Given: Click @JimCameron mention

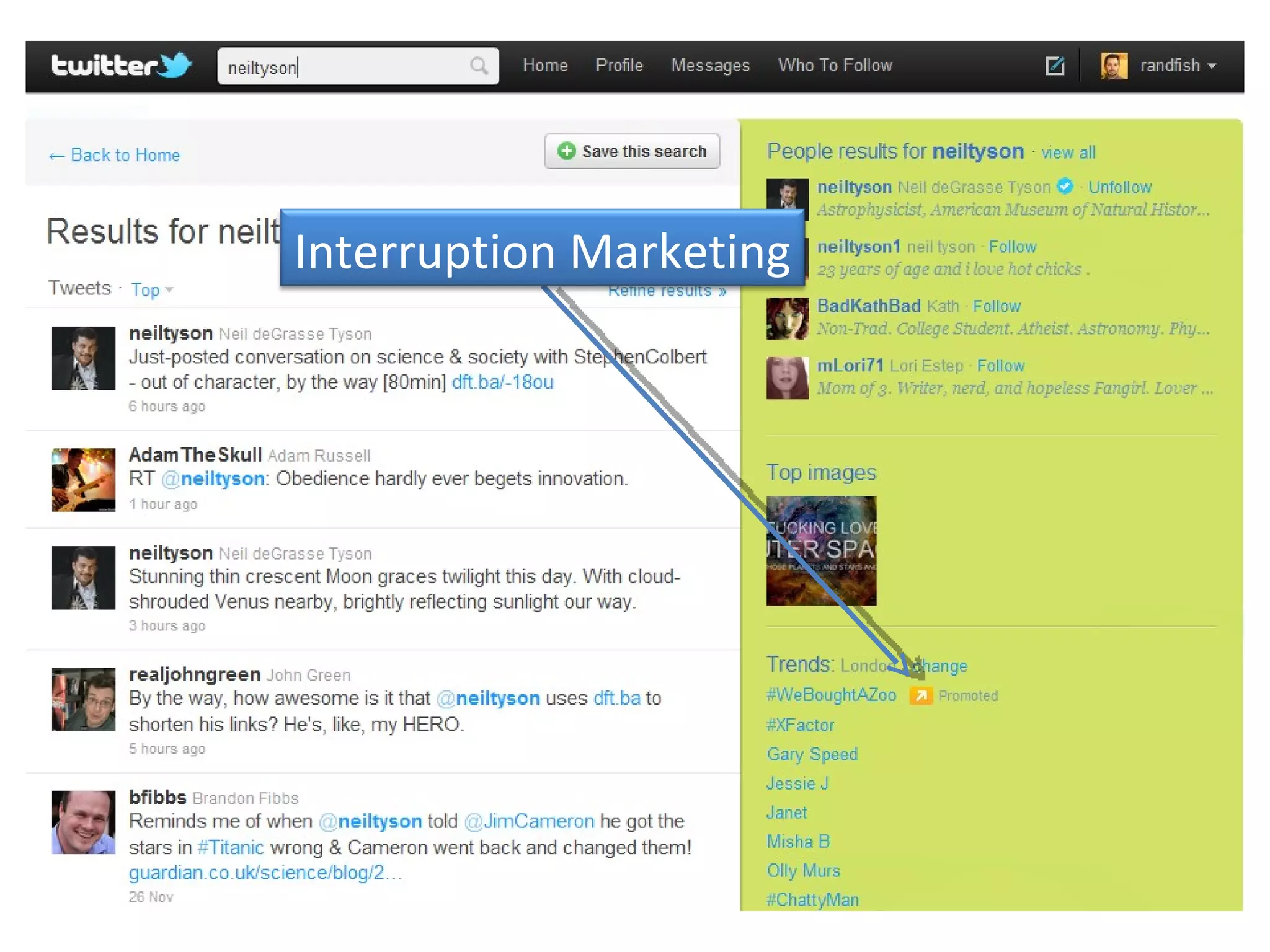Looking at the screenshot, I should coord(529,821).
